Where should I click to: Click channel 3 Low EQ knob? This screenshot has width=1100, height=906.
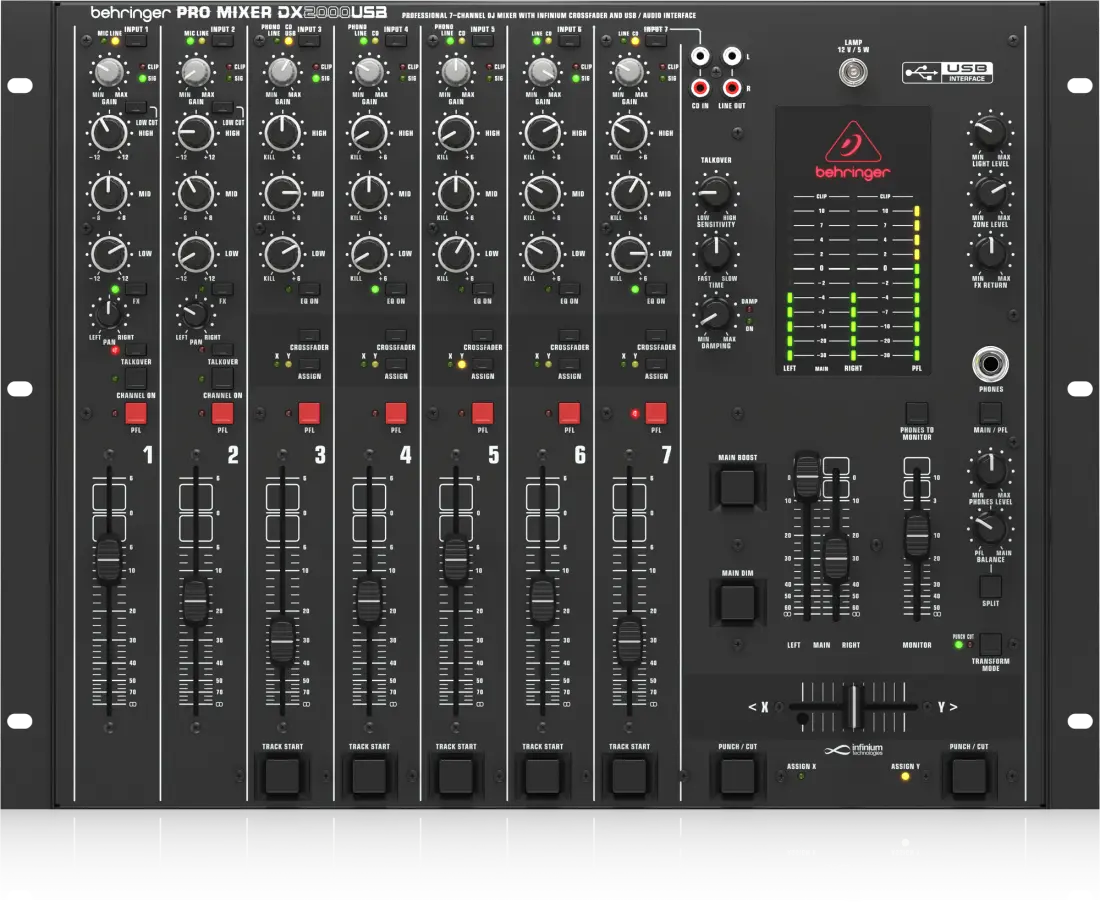(x=282, y=254)
